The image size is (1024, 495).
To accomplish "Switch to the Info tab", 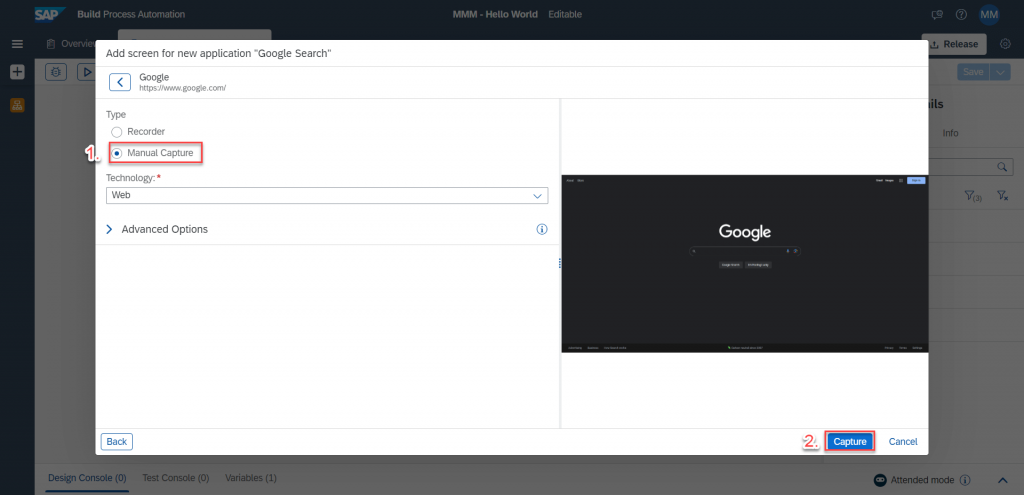I will (950, 133).
